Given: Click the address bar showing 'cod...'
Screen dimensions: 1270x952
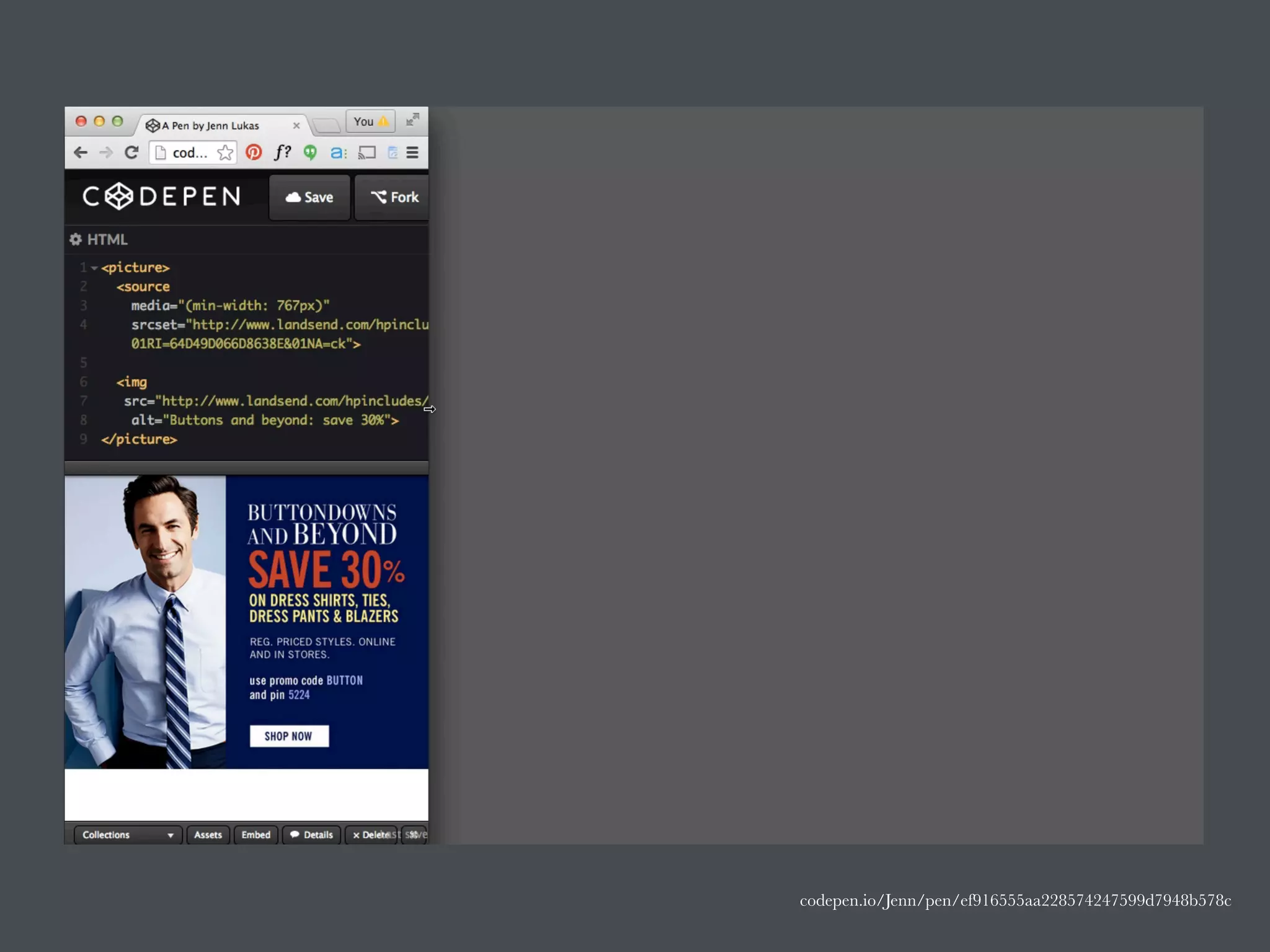Looking at the screenshot, I should [x=192, y=152].
